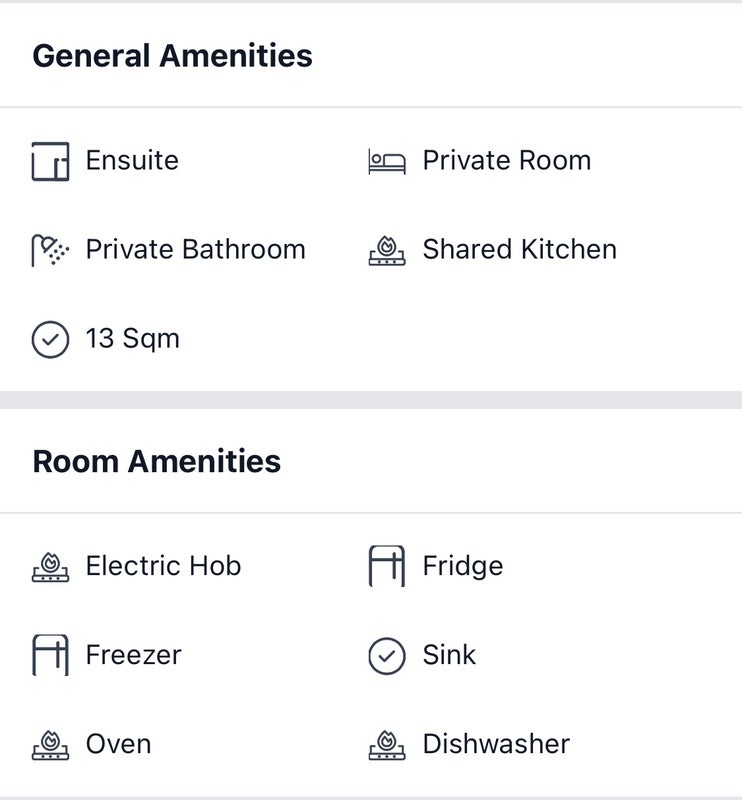Tap the Electric Hob label
The image size is (742, 800).
[x=163, y=566]
